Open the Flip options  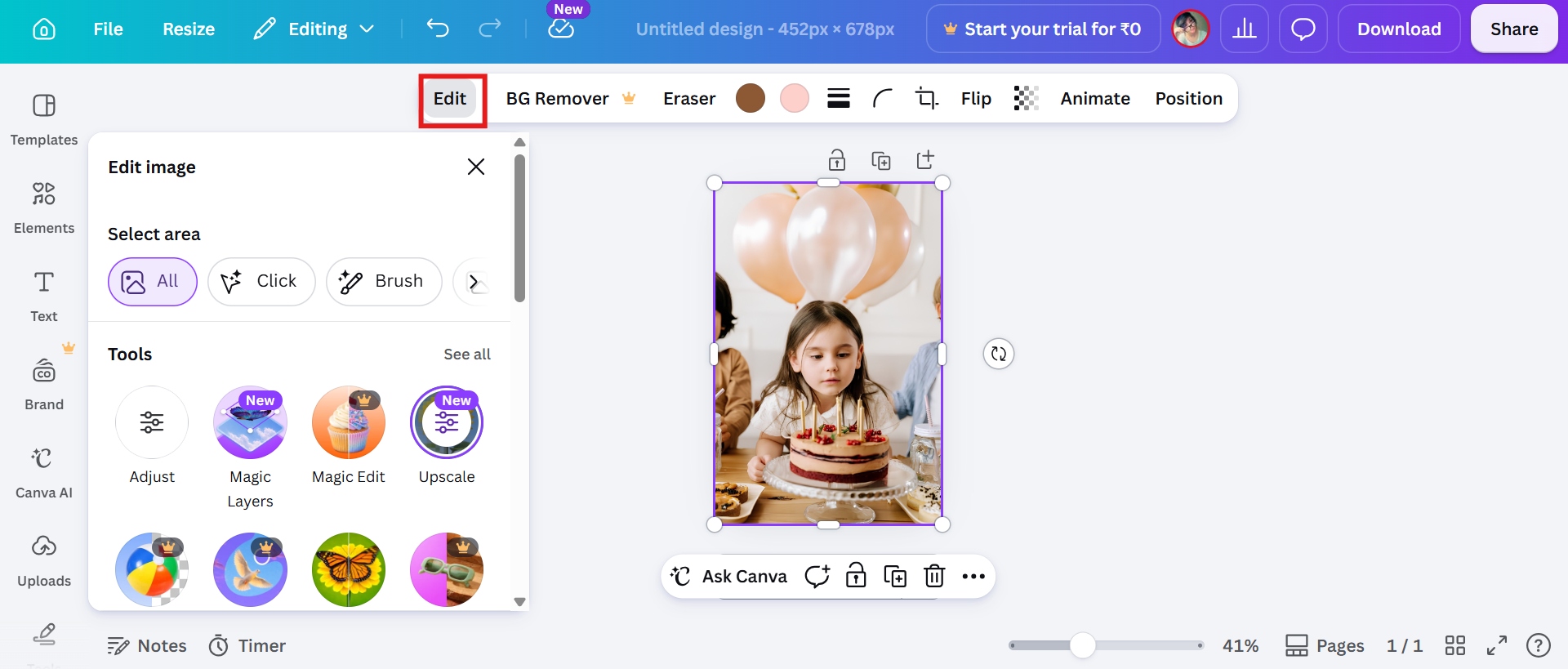(x=976, y=99)
